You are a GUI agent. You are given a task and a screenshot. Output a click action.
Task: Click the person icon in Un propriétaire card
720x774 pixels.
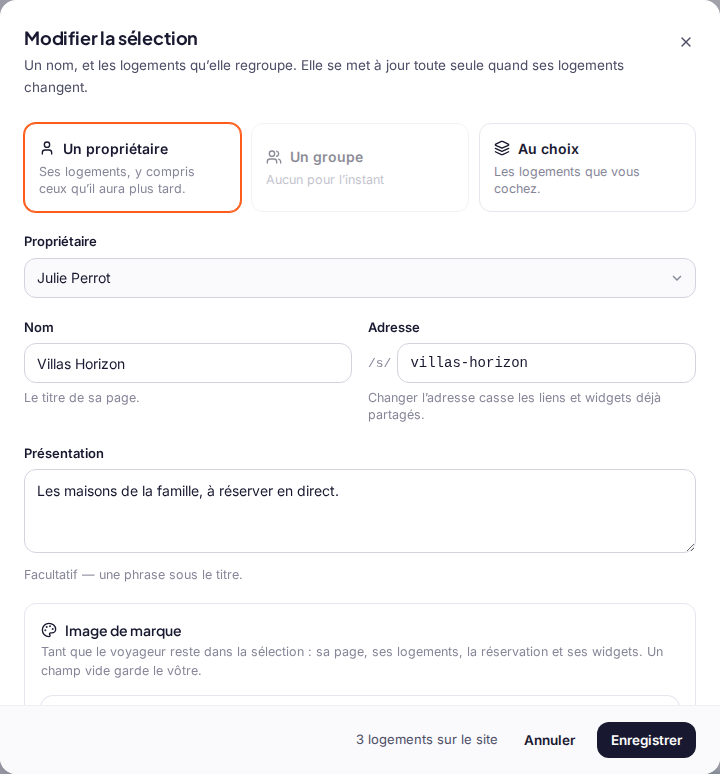coord(47,149)
